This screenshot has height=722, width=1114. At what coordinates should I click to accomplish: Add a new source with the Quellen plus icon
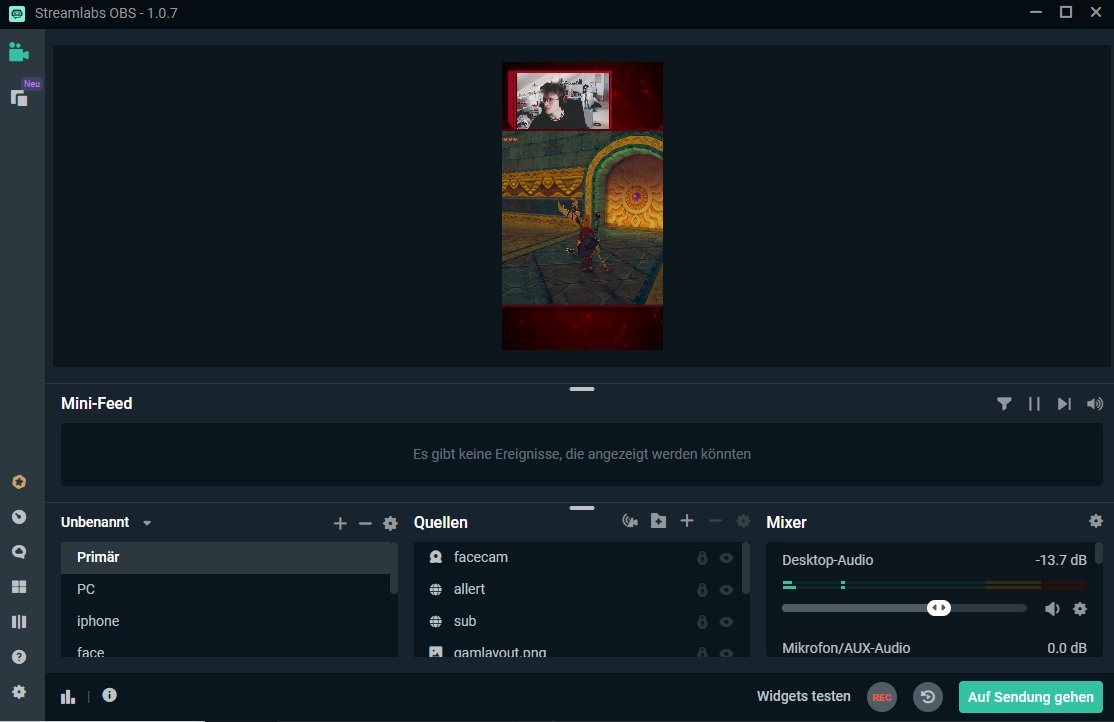coord(686,521)
